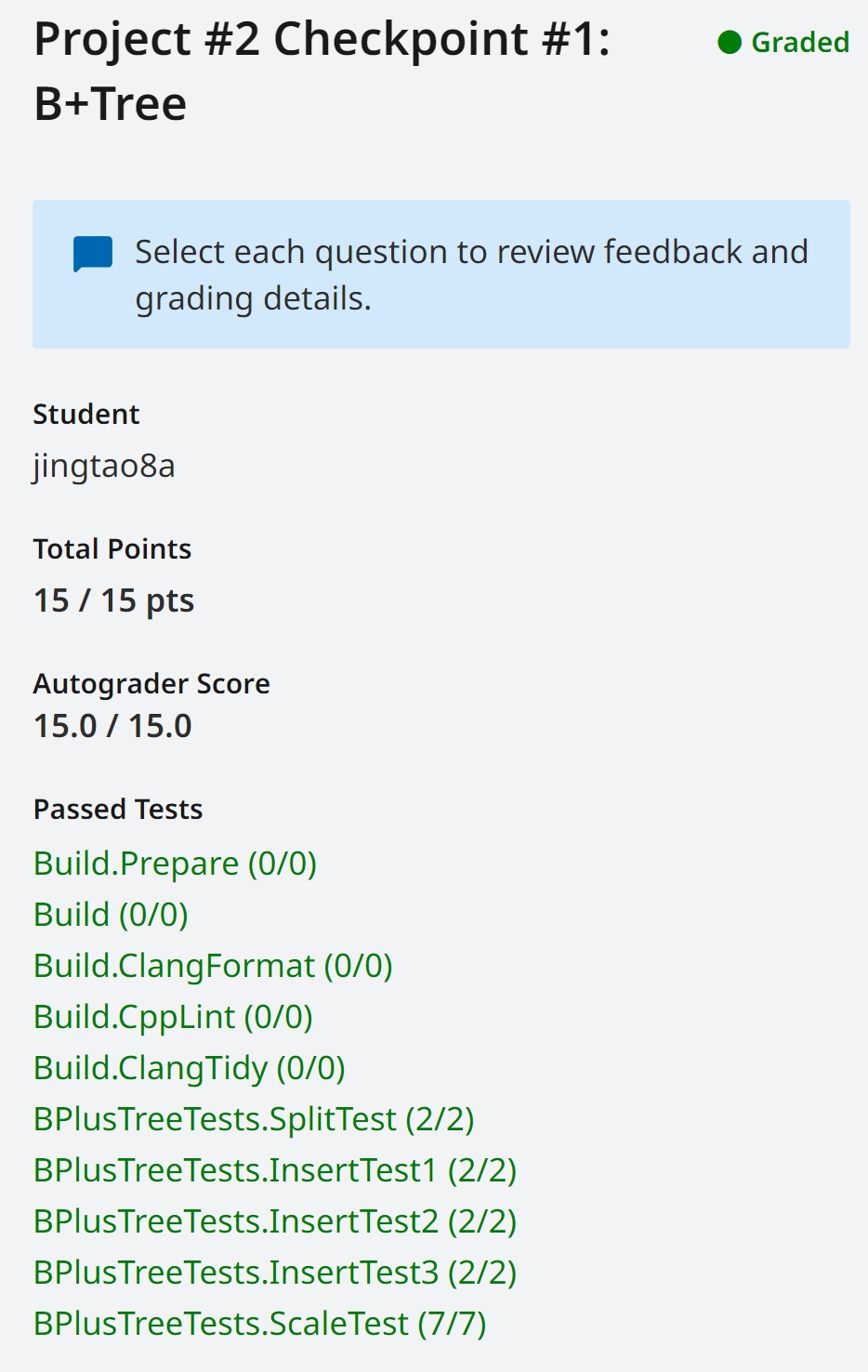Click the green Graded status dot
868x1372 pixels.
point(730,43)
